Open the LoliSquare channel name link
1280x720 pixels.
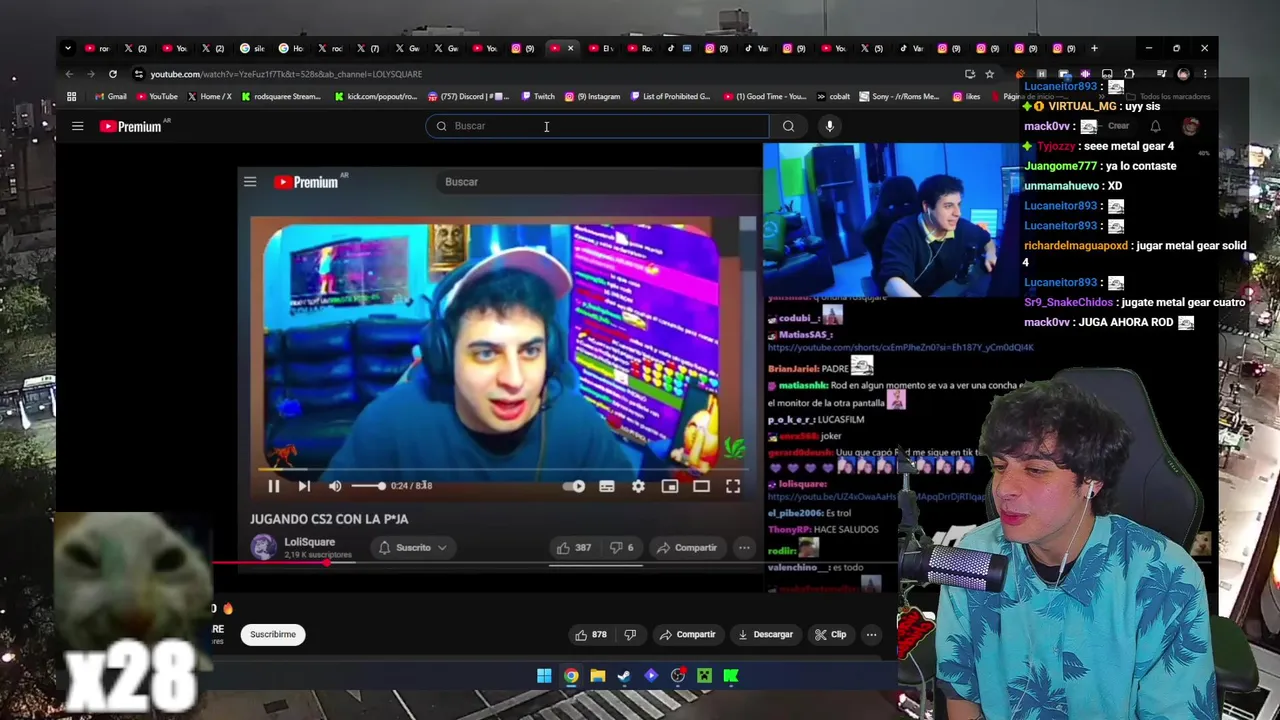pos(309,542)
